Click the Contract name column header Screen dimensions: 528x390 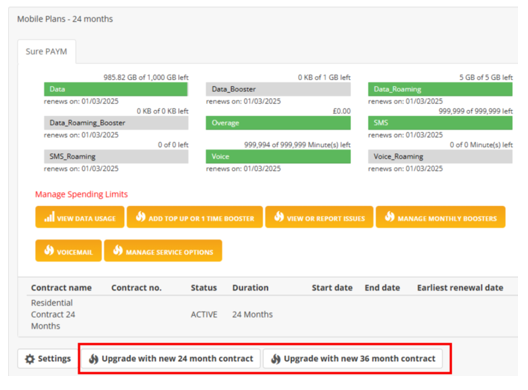click(61, 288)
